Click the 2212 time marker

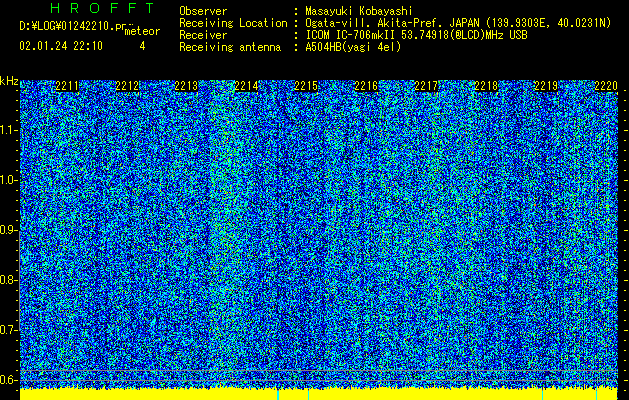[127, 86]
